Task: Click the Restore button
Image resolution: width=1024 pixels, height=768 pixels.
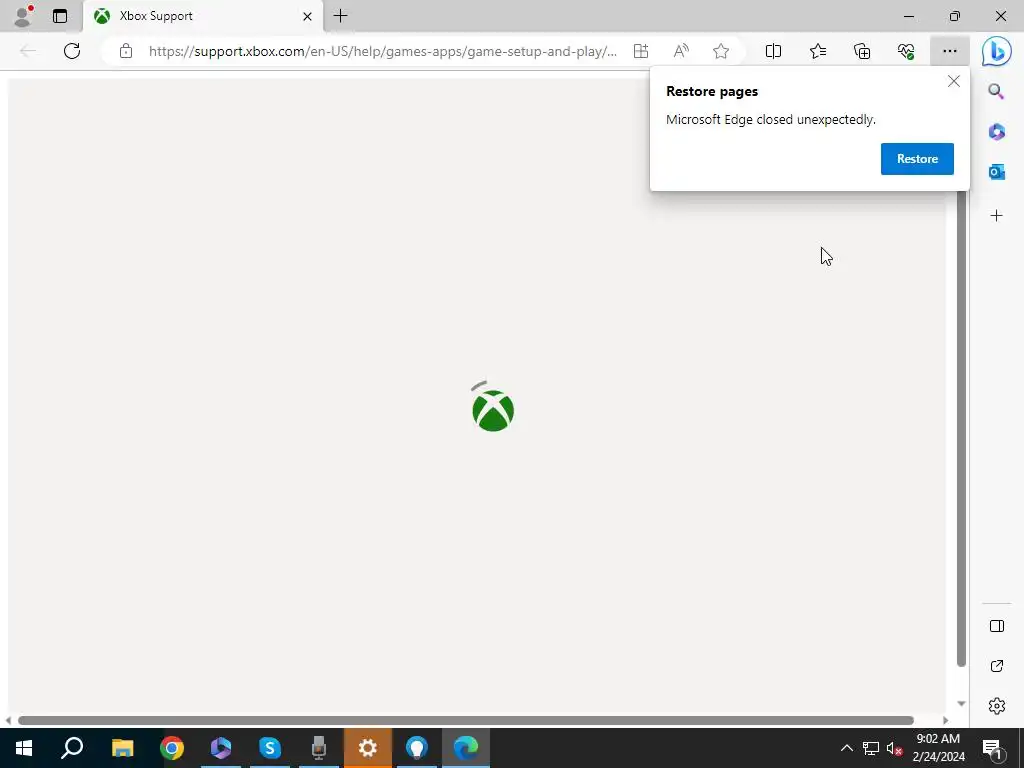Action: [917, 159]
